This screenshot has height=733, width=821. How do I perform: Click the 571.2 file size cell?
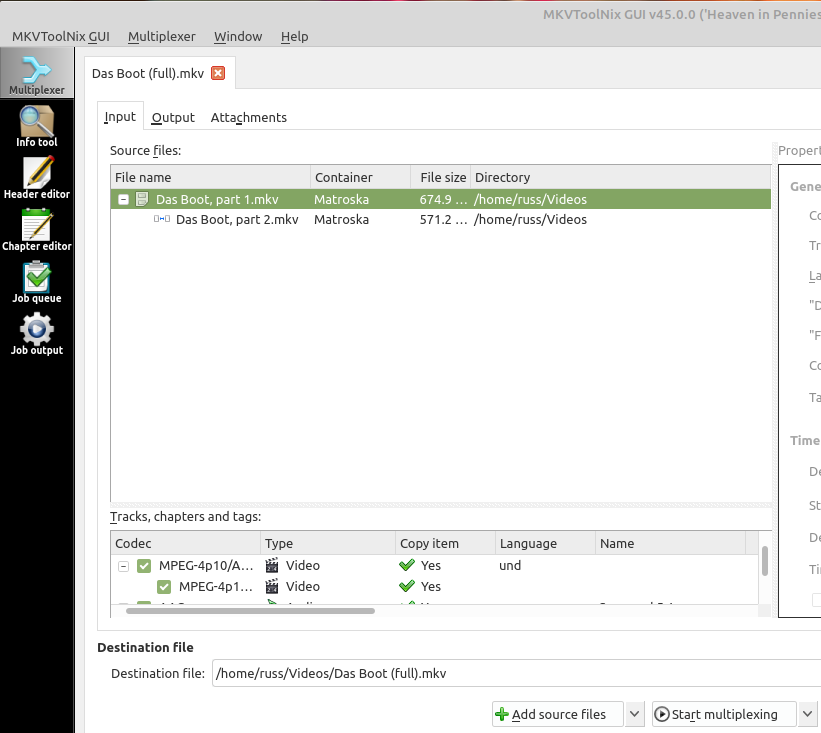point(443,219)
